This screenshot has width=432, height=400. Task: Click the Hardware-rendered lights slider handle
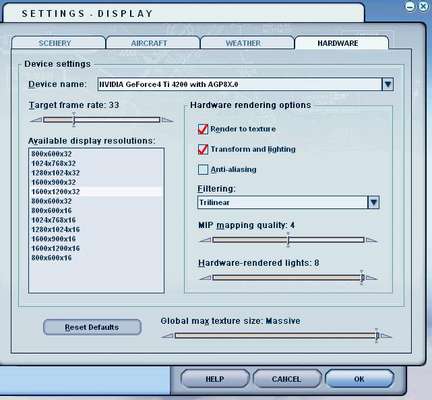[362, 278]
